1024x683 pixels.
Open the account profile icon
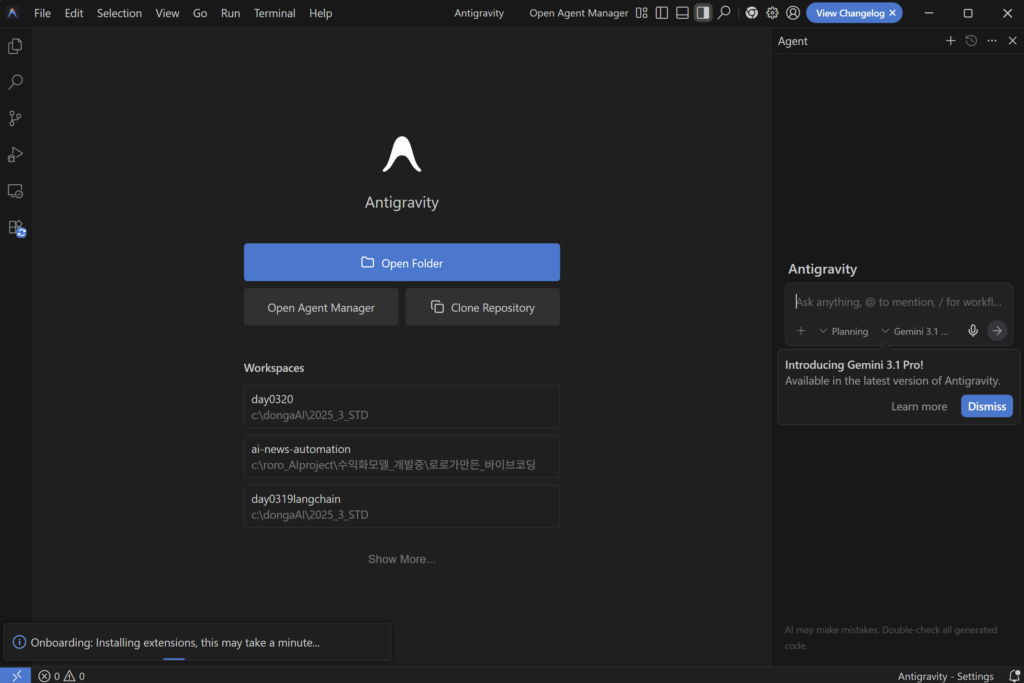[x=793, y=12]
